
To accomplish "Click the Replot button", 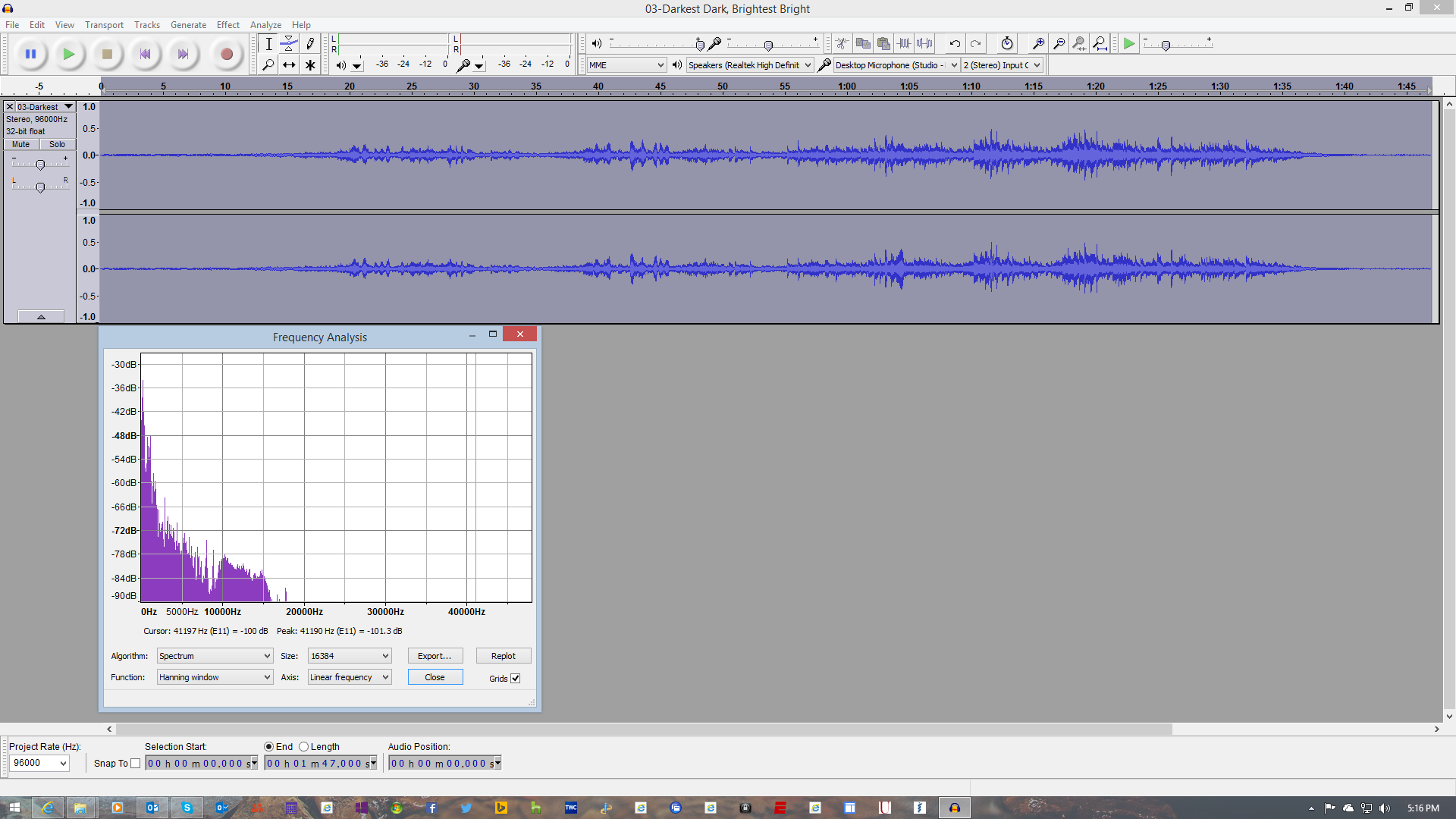I will [x=503, y=655].
